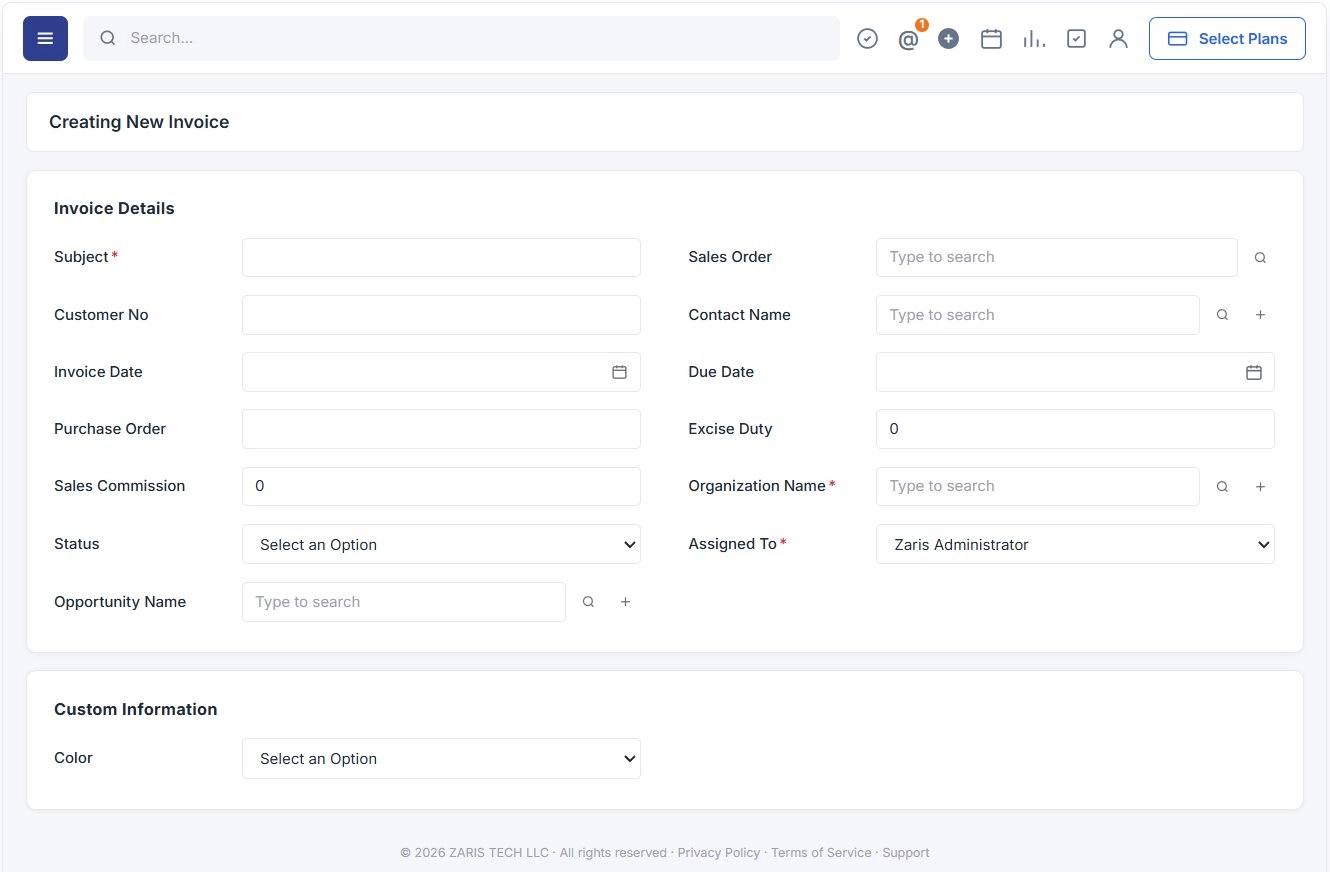1330x872 pixels.
Task: Add new contact with plus icon
Action: (x=1260, y=315)
